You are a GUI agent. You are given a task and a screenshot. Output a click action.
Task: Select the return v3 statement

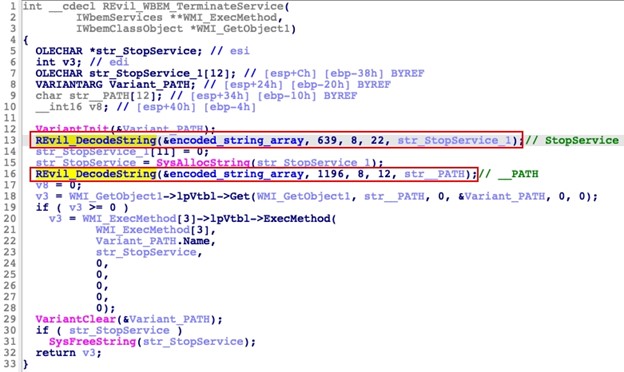(x=69, y=353)
